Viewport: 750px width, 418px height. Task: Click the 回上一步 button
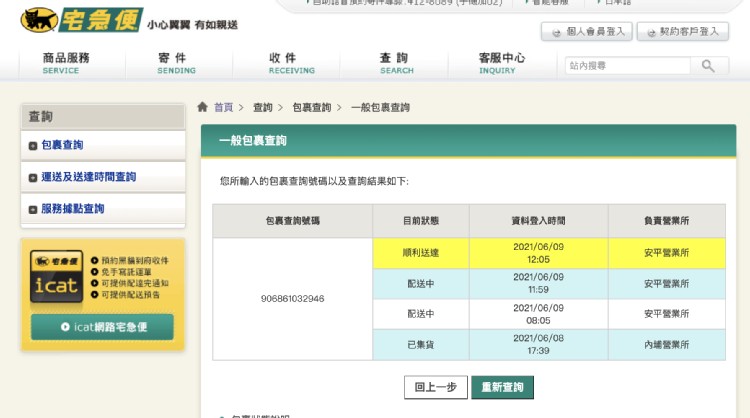coord(436,387)
